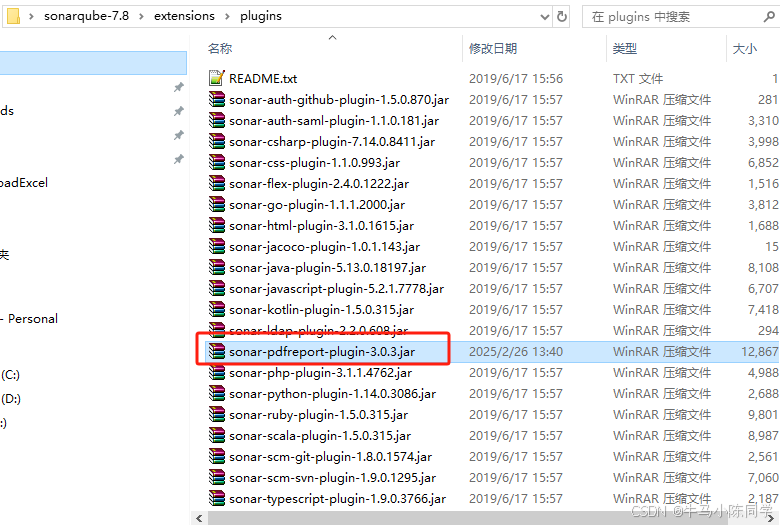Viewport: 780px width, 525px height.
Task: Click file name sonar-javascript-plugin-5.2.1.7778.jar
Action: click(336, 288)
